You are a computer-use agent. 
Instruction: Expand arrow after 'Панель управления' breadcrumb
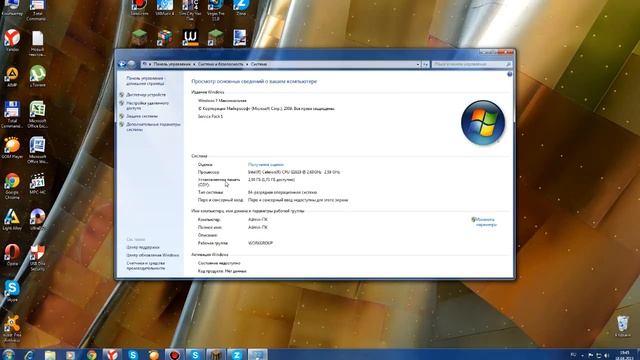[194, 64]
